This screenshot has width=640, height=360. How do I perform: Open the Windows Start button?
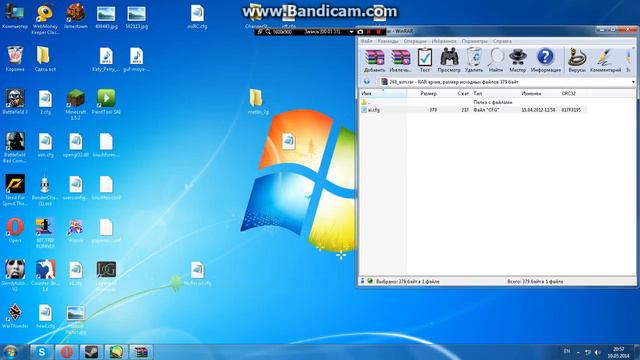point(10,351)
